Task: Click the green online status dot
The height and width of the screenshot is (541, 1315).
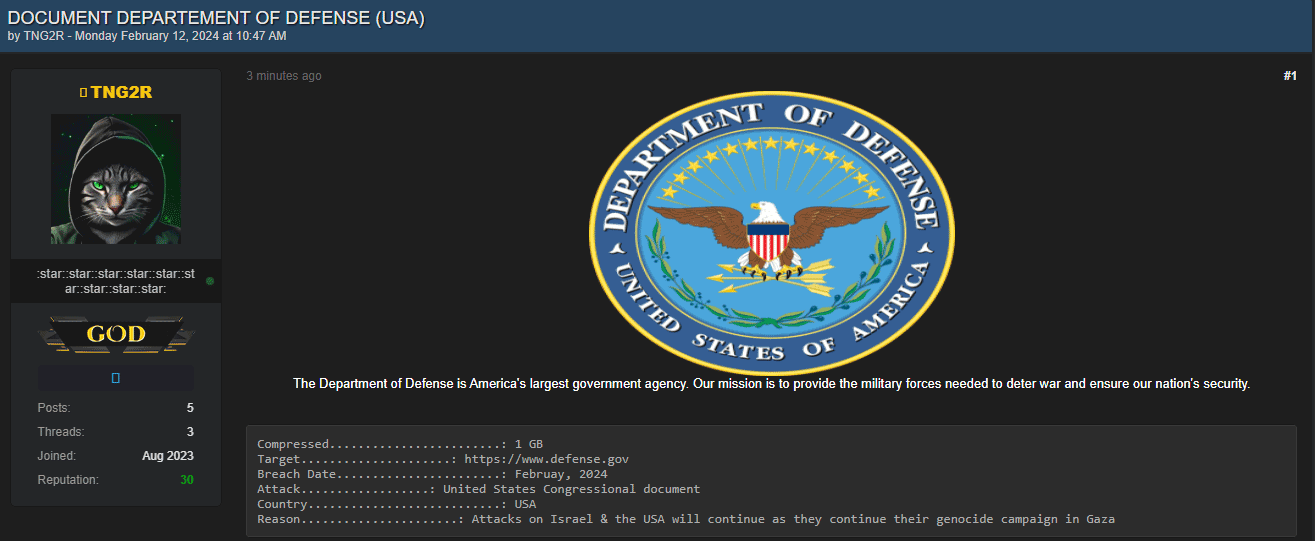Action: 210,281
